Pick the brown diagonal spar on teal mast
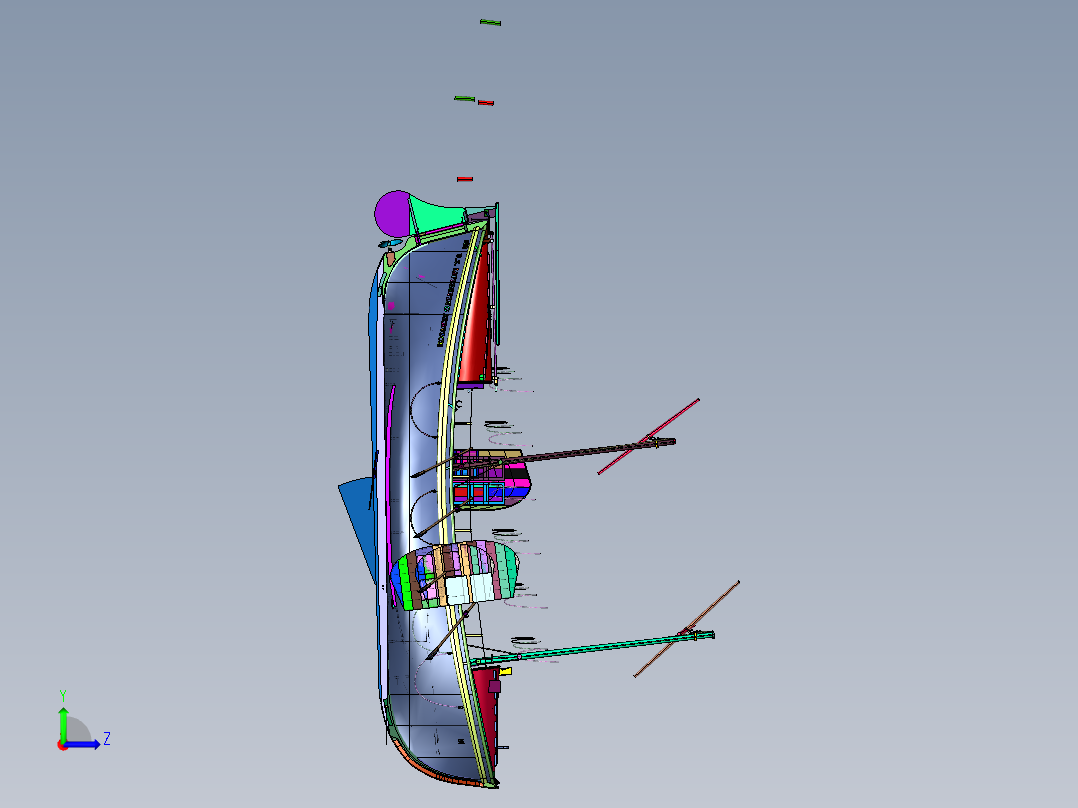This screenshot has width=1078, height=808. (x=686, y=629)
